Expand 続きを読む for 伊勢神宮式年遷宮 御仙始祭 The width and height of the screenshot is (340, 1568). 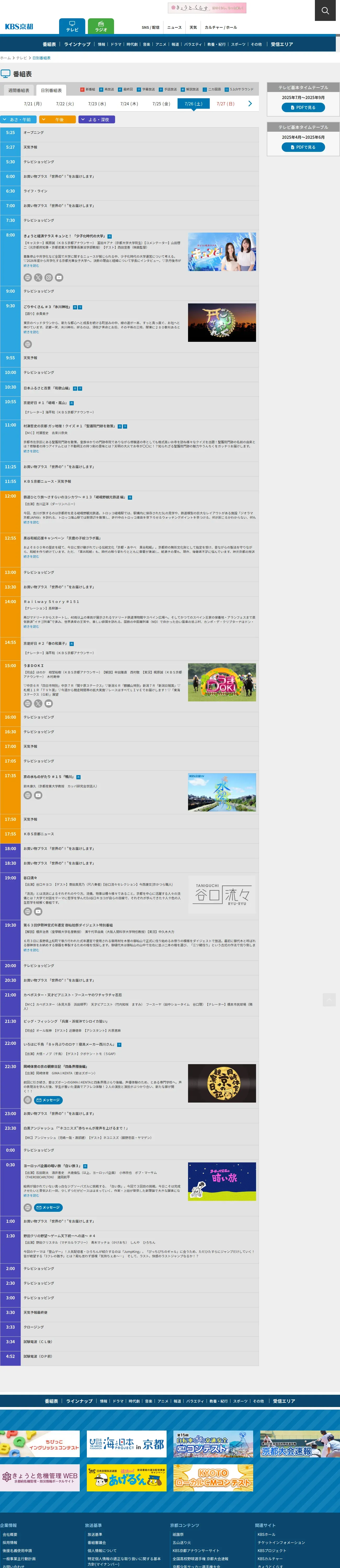tap(31, 950)
